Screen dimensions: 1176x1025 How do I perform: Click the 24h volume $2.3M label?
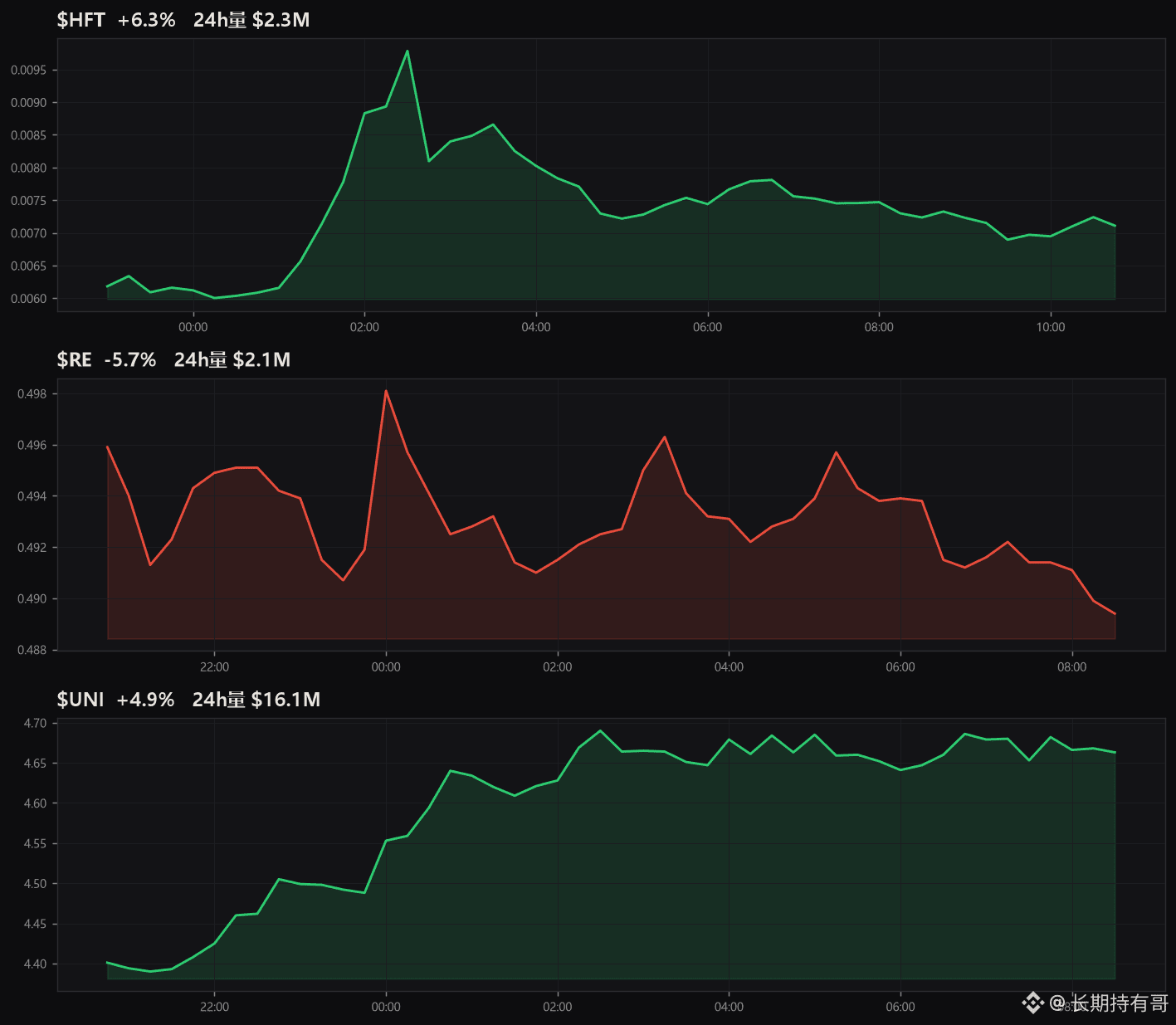251,20
